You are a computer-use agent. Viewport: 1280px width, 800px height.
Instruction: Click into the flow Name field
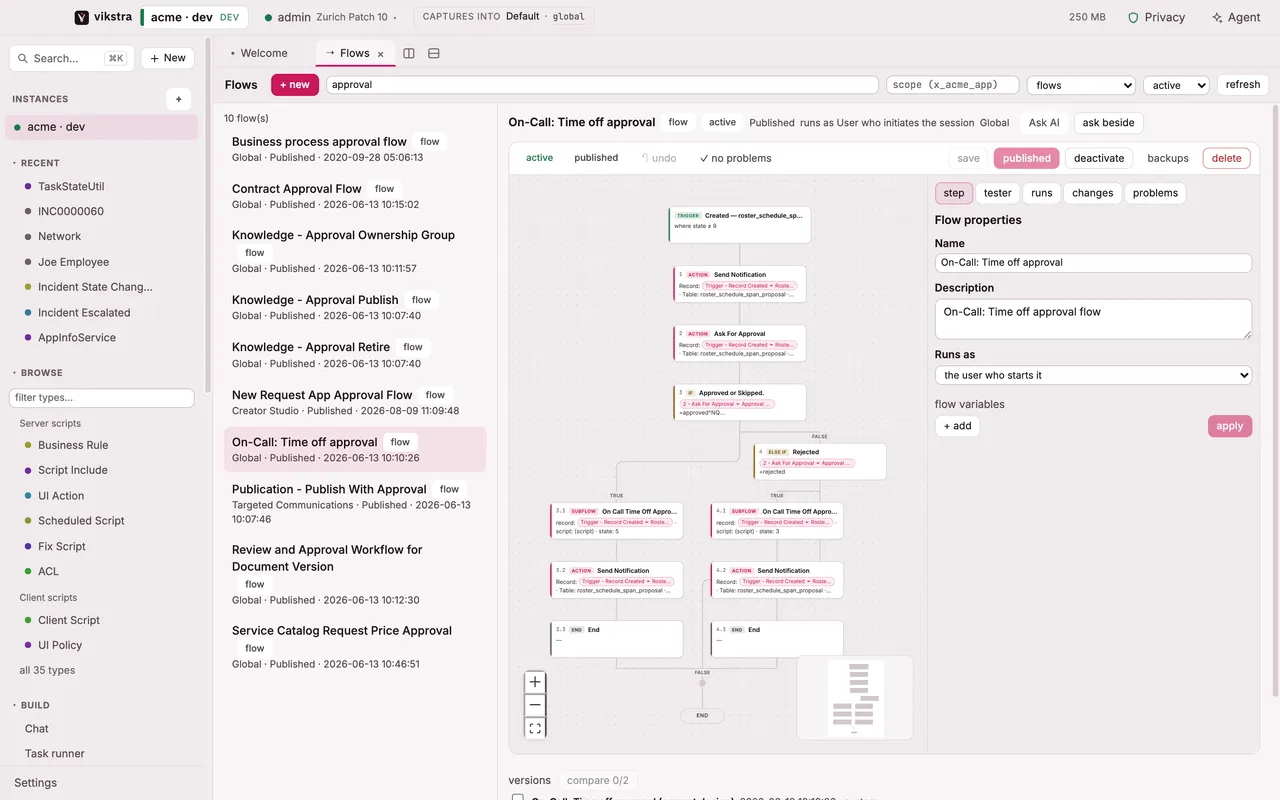1093,263
